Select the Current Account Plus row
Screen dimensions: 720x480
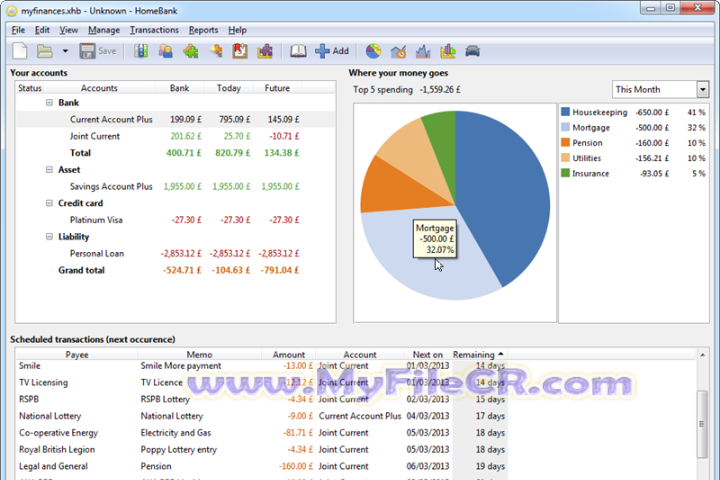coord(175,119)
